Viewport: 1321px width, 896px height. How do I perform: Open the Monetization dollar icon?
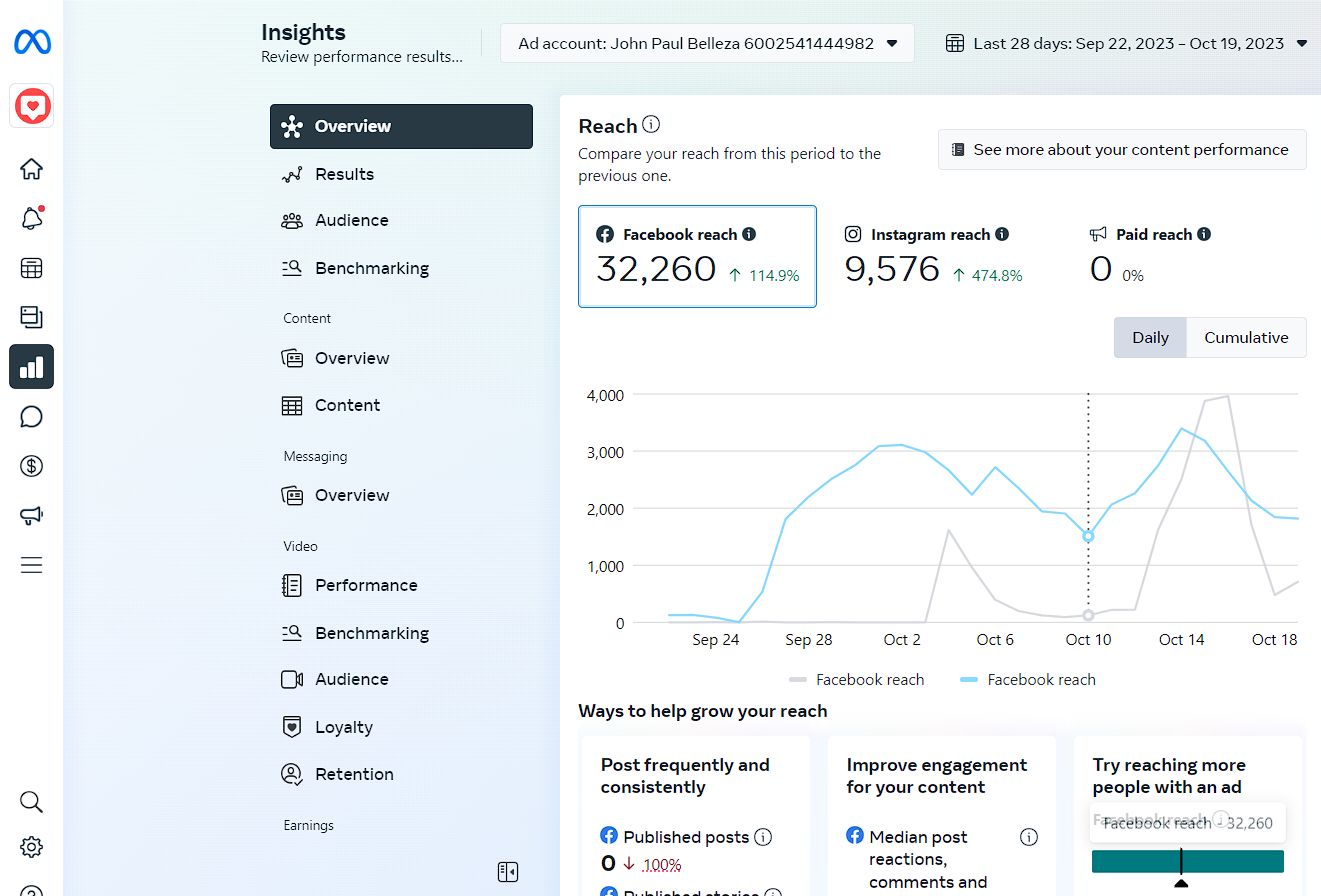click(x=31, y=465)
